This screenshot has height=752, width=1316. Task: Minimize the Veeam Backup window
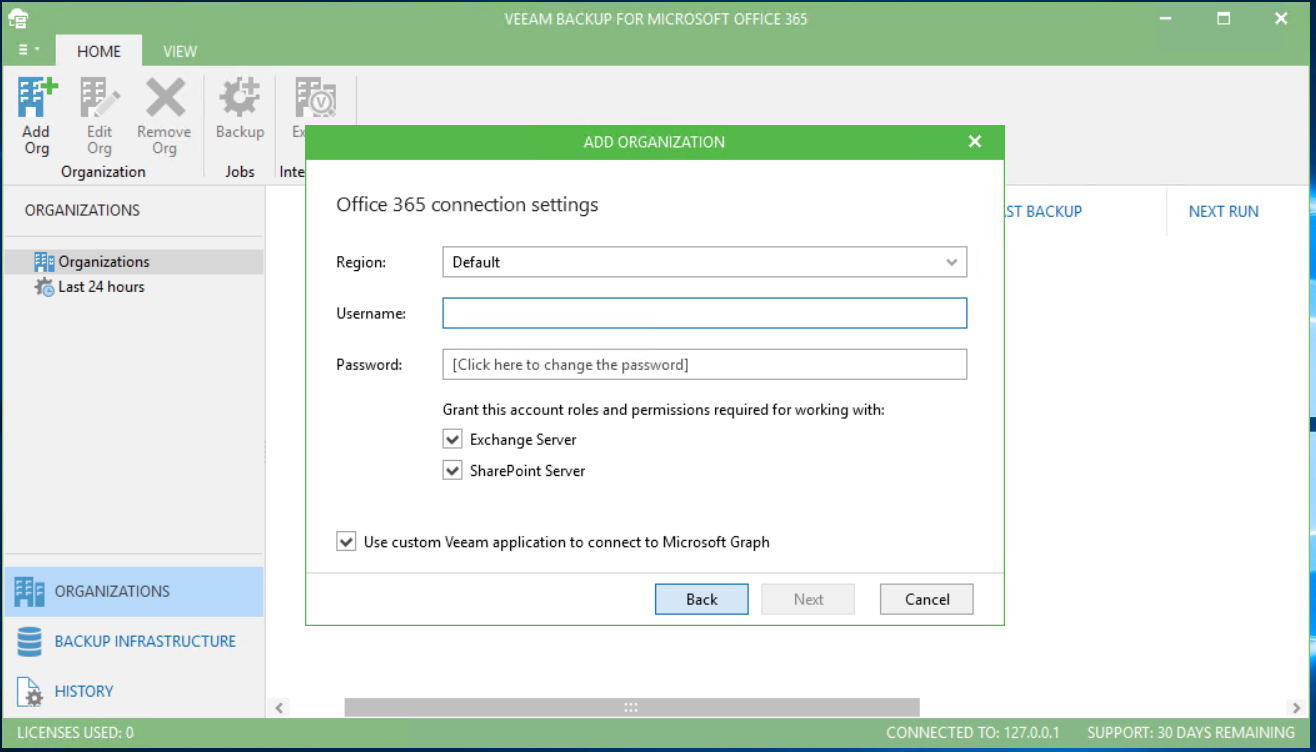(1165, 18)
